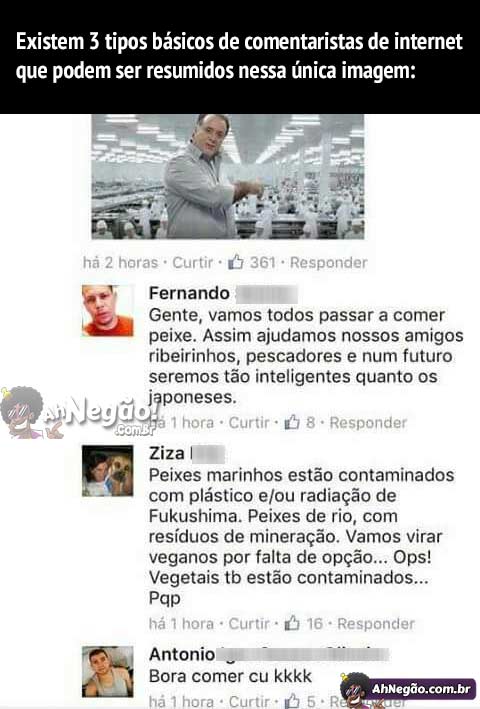Open the name link Ziza

pos(166,453)
